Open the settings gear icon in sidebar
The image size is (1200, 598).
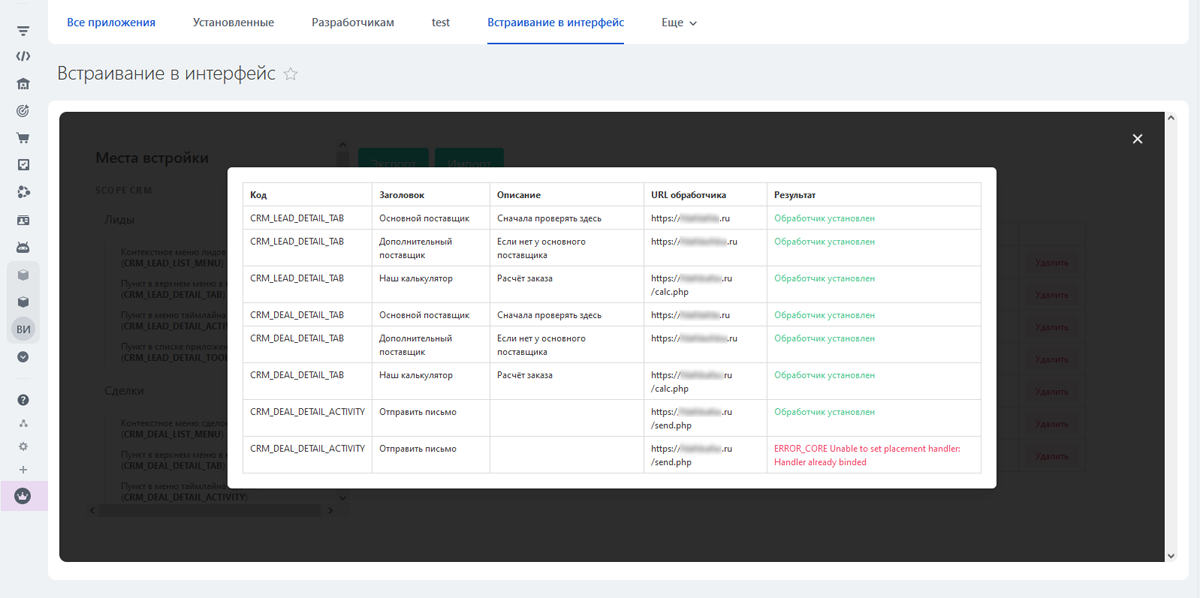23,447
